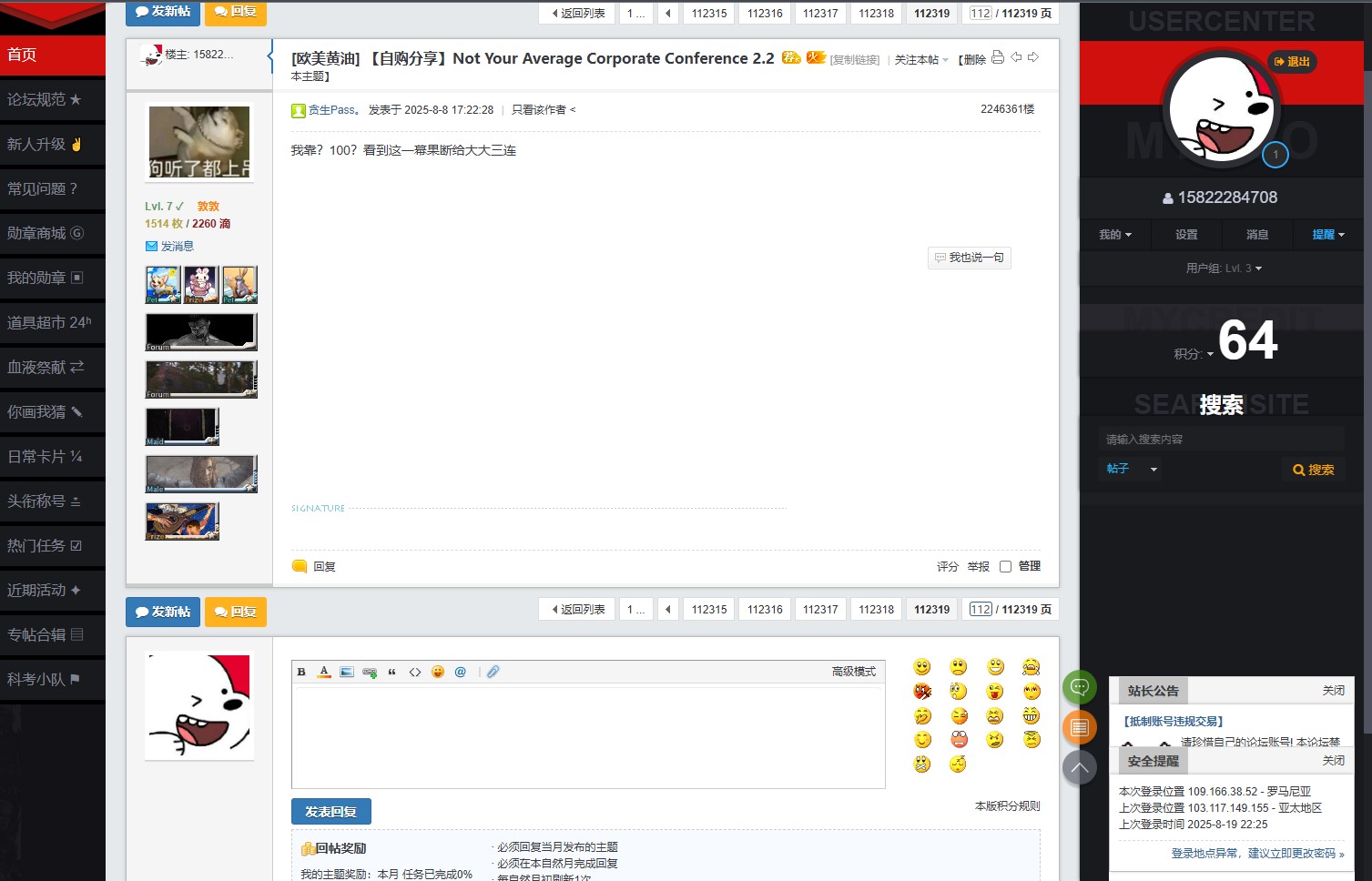Insert a quote block using the quote icon
This screenshot has height=881, width=1372.
point(392,672)
